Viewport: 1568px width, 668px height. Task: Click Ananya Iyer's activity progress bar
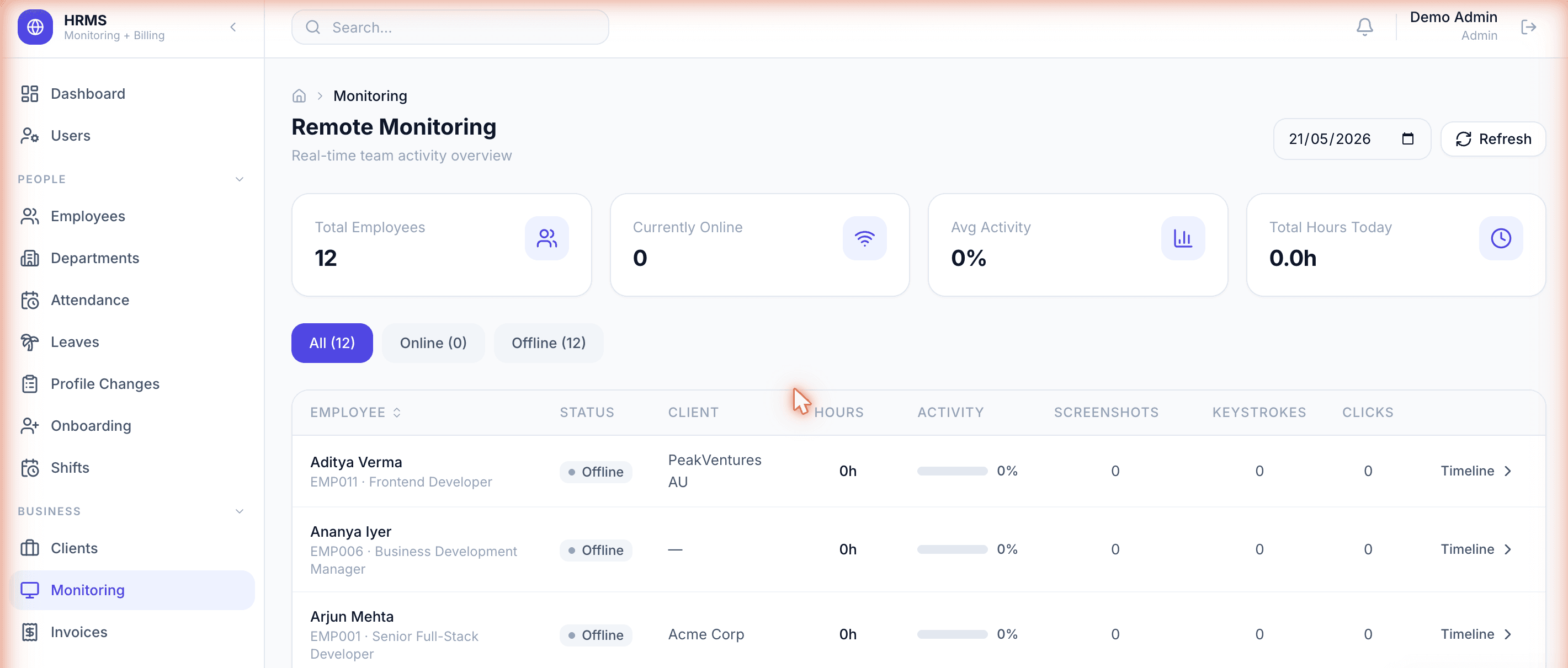(x=952, y=549)
